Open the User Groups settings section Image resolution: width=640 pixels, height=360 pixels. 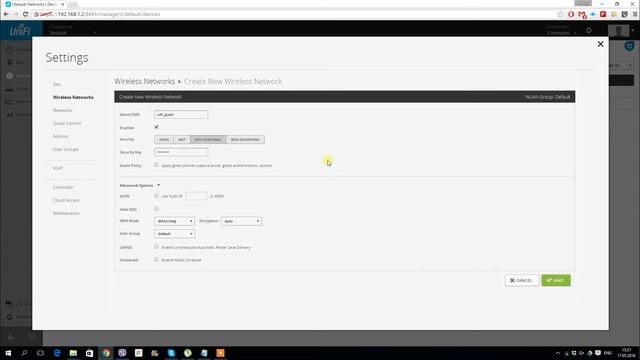tap(65, 149)
